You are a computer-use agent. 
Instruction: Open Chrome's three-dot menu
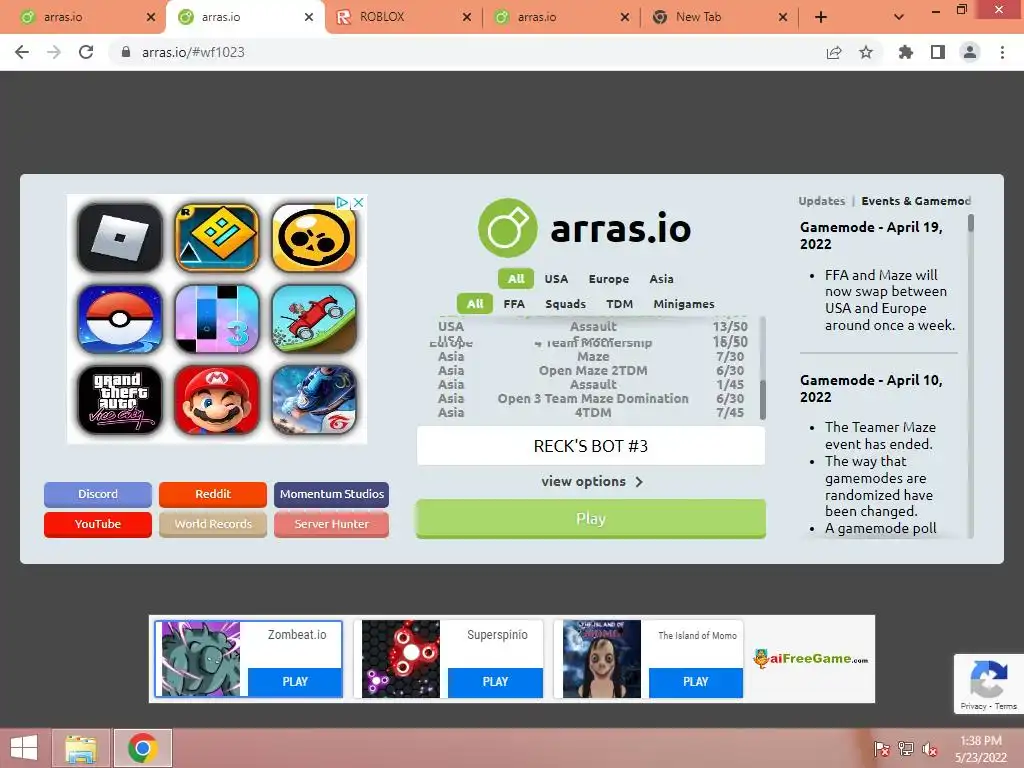(1002, 52)
